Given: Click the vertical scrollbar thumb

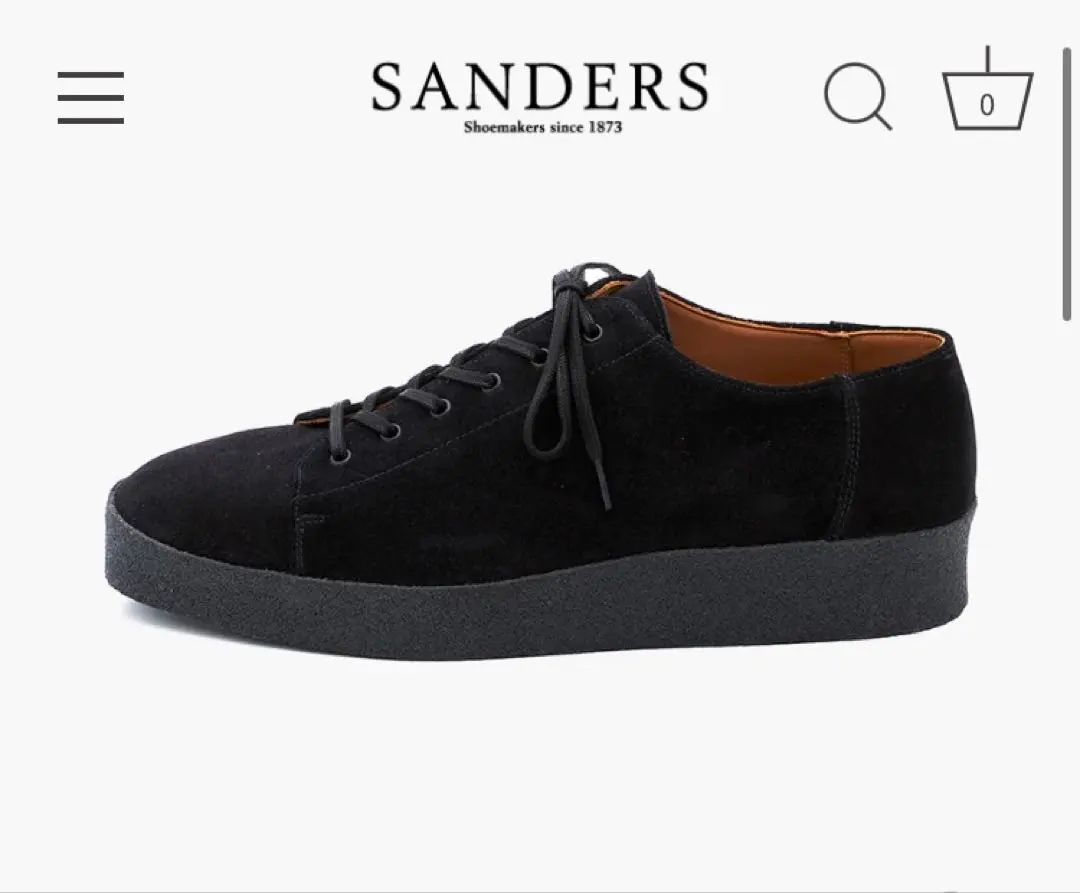Looking at the screenshot, I should (1067, 183).
